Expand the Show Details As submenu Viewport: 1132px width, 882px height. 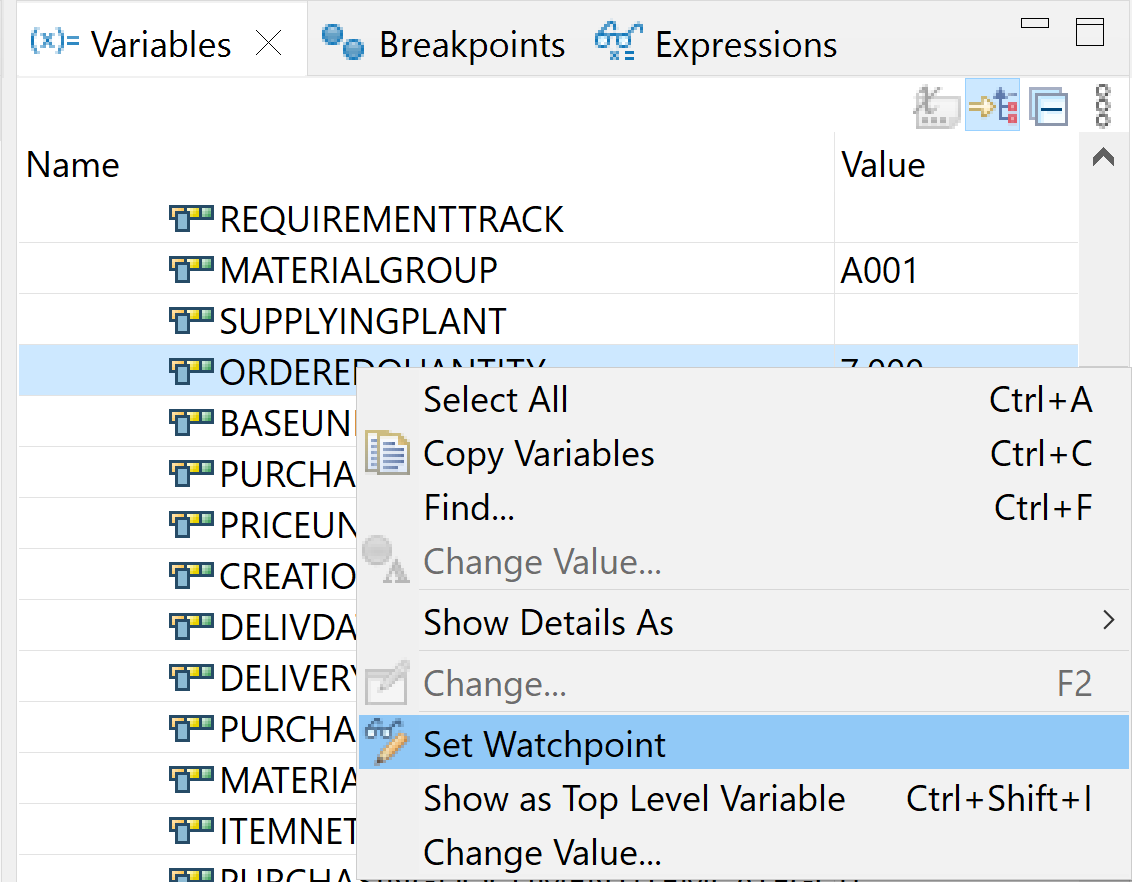[744, 621]
